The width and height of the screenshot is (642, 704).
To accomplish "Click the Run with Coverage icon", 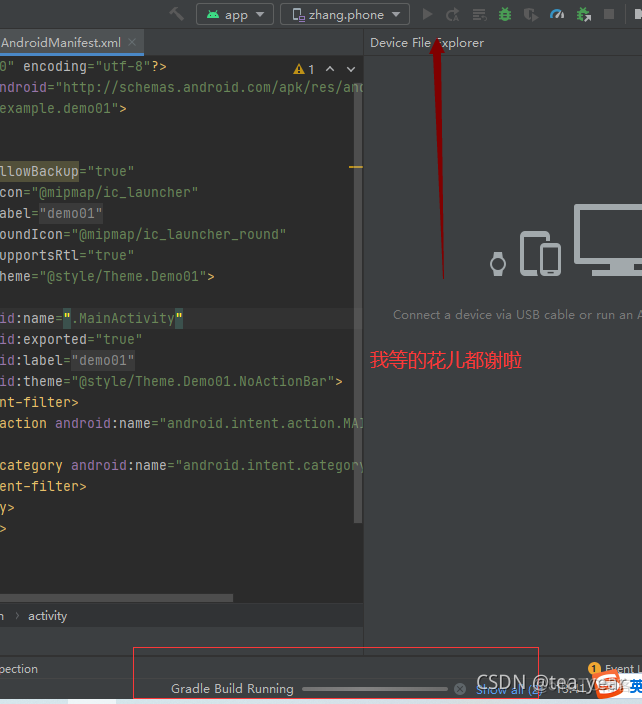I will (531, 14).
